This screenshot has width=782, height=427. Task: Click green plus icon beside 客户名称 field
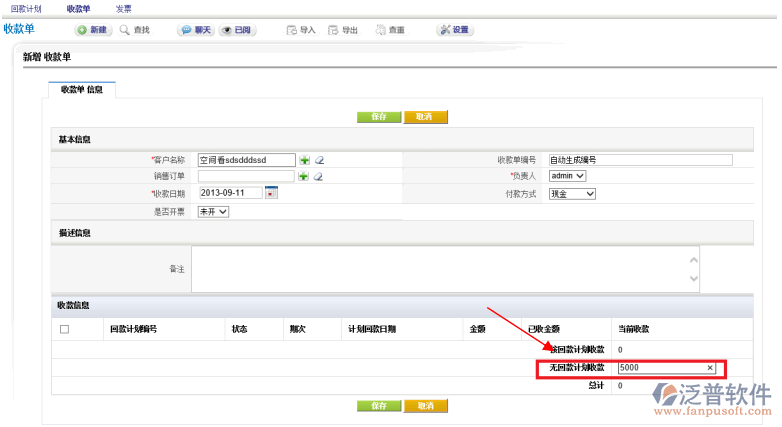pos(304,160)
